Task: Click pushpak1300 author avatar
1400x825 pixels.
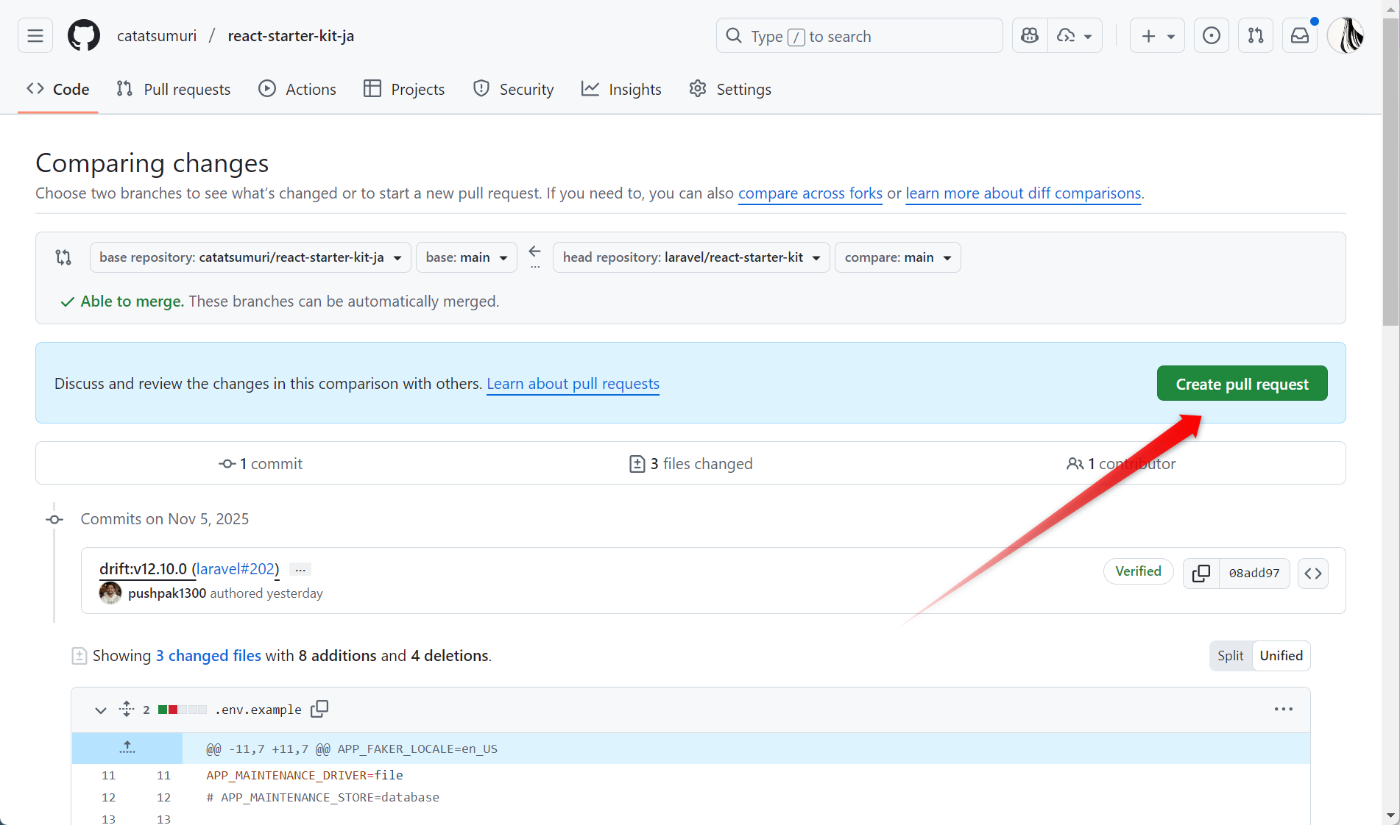Action: 110,593
